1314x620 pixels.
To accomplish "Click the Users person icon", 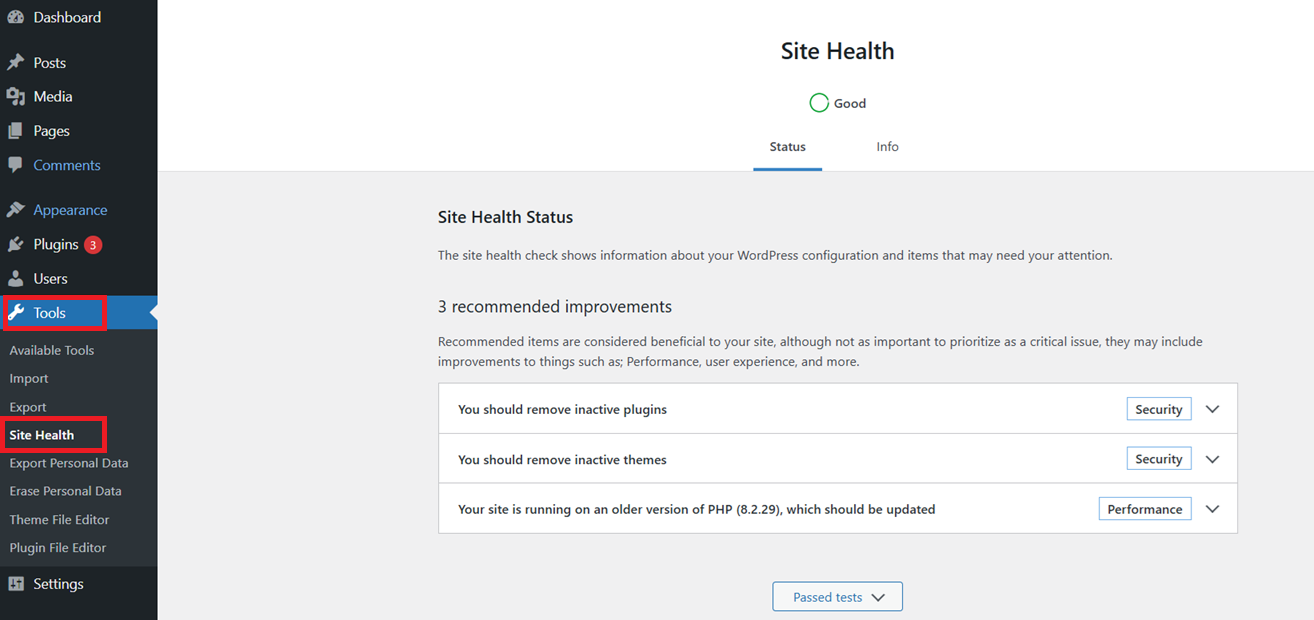I will click(15, 278).
